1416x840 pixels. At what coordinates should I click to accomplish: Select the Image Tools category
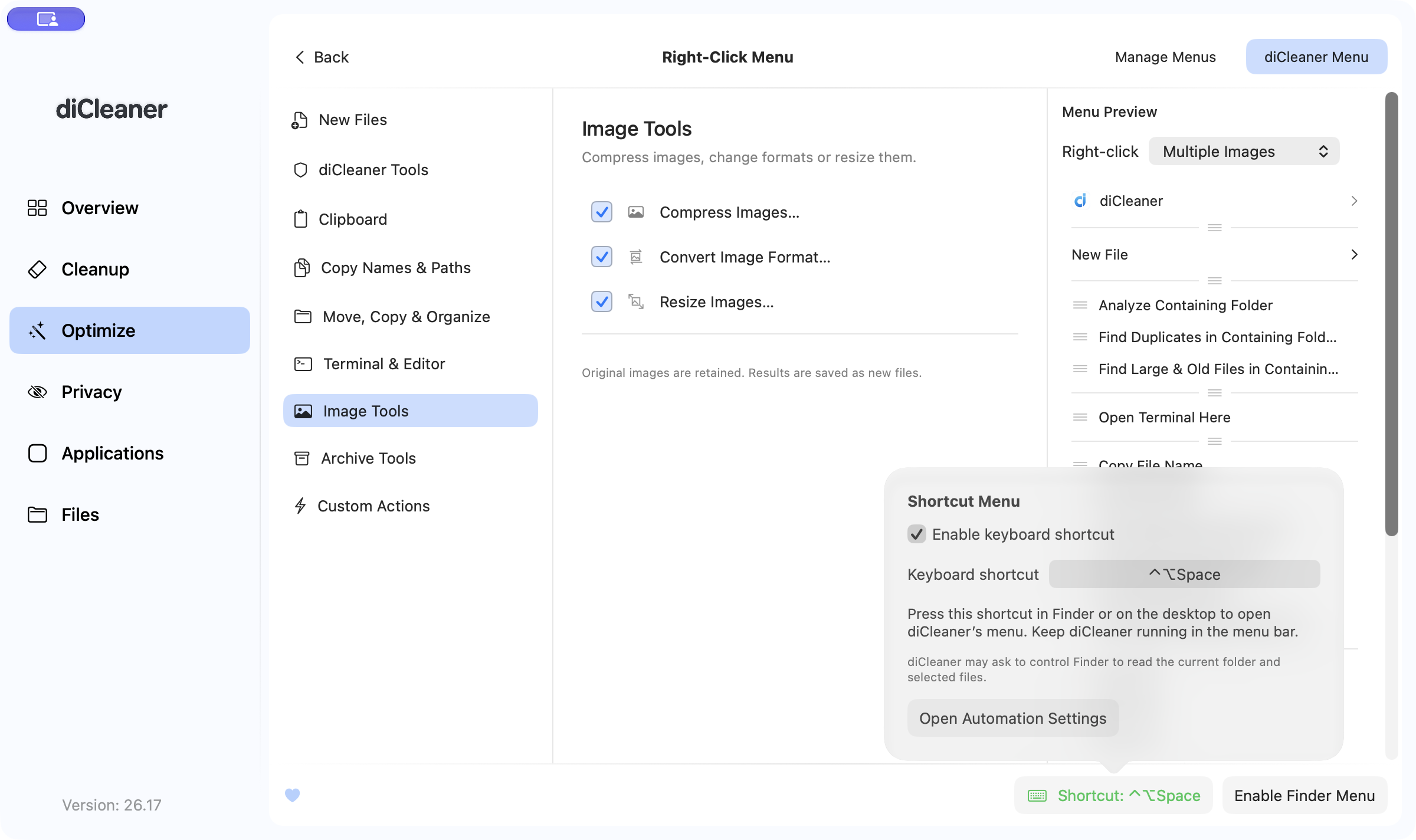(411, 411)
